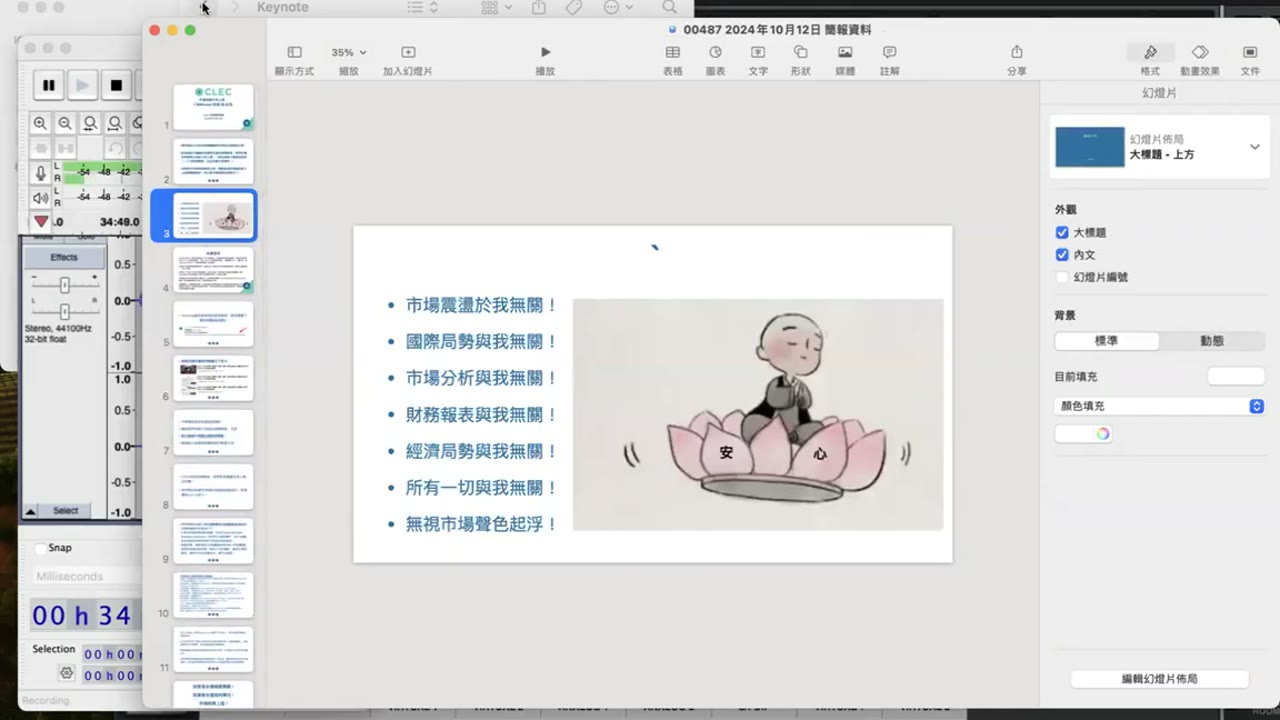Viewport: 1280px width, 720px height.
Task: Add a comment with 註解 icon
Action: pyautogui.click(x=889, y=52)
